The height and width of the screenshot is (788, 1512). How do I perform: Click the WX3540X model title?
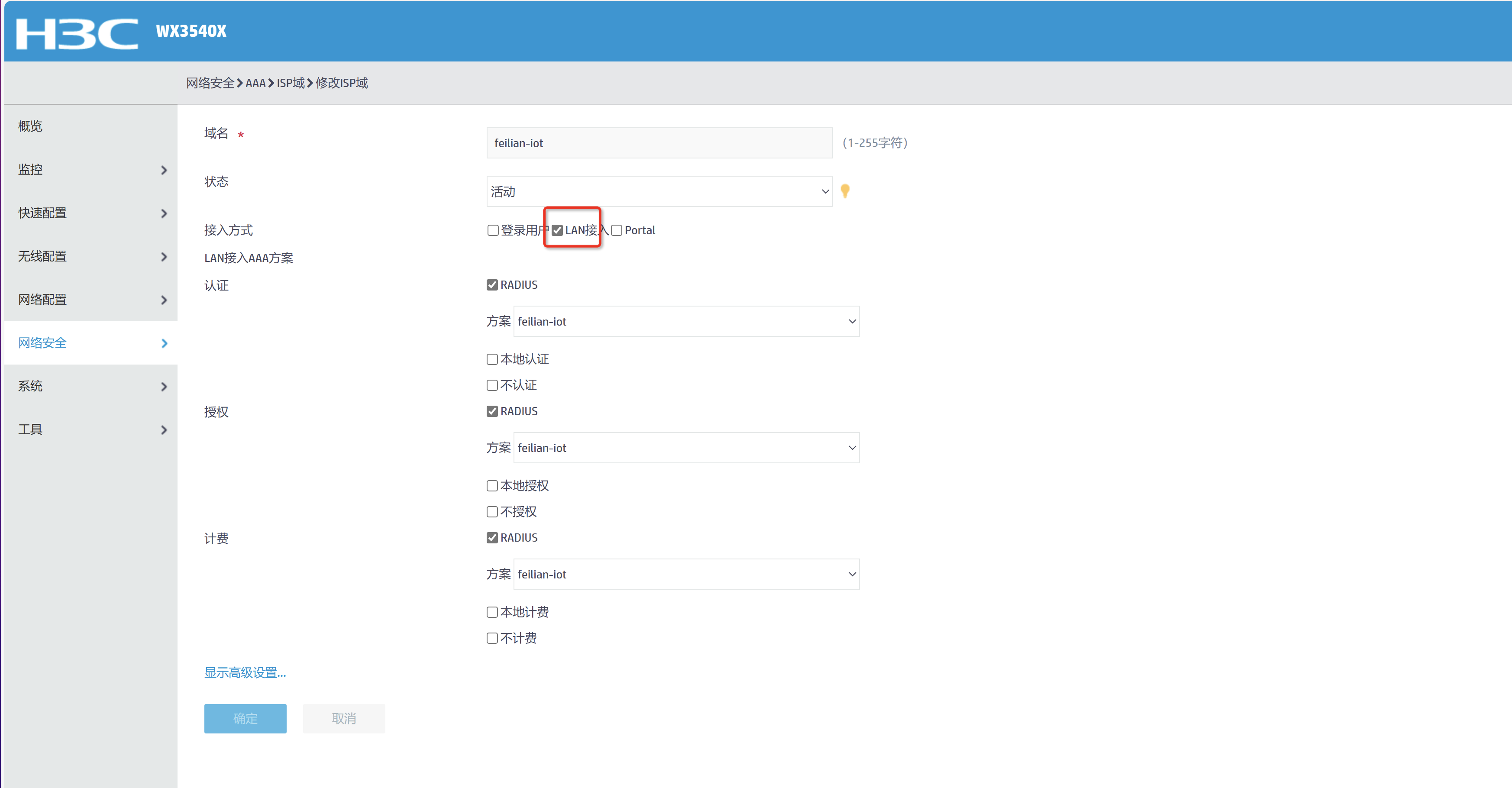[x=191, y=31]
